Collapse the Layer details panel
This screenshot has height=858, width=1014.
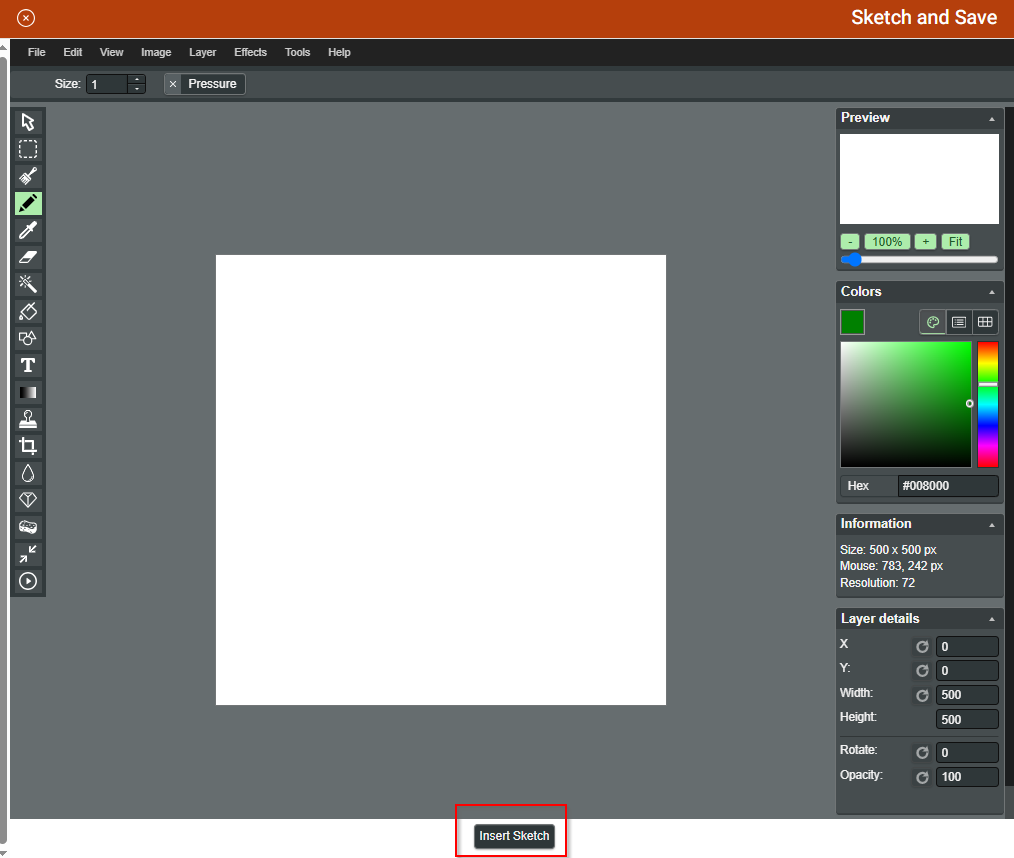tap(991, 619)
